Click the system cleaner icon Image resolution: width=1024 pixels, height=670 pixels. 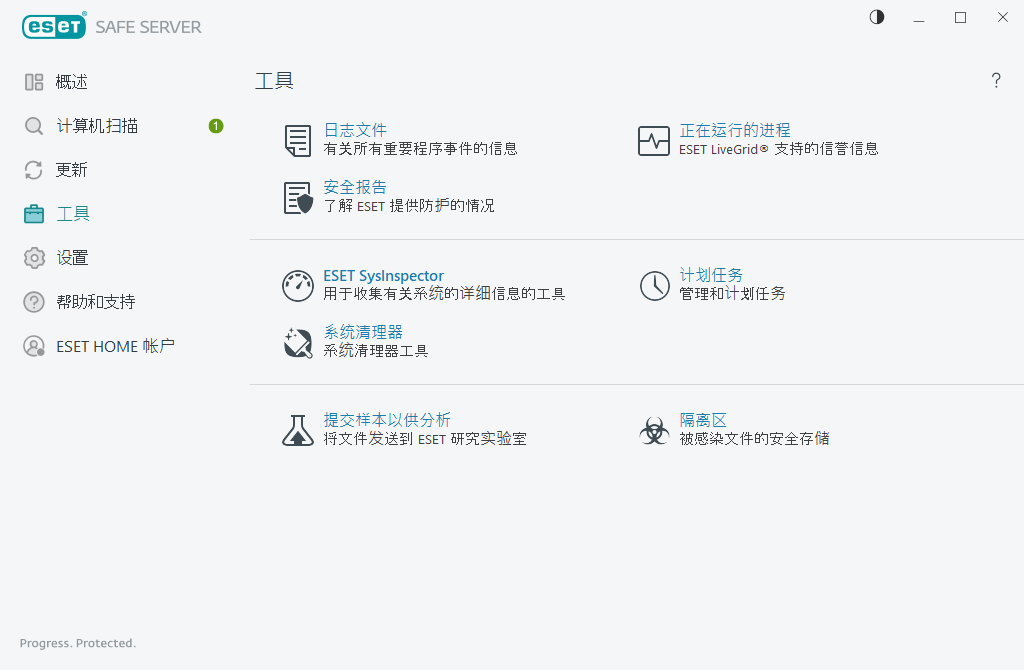[298, 342]
